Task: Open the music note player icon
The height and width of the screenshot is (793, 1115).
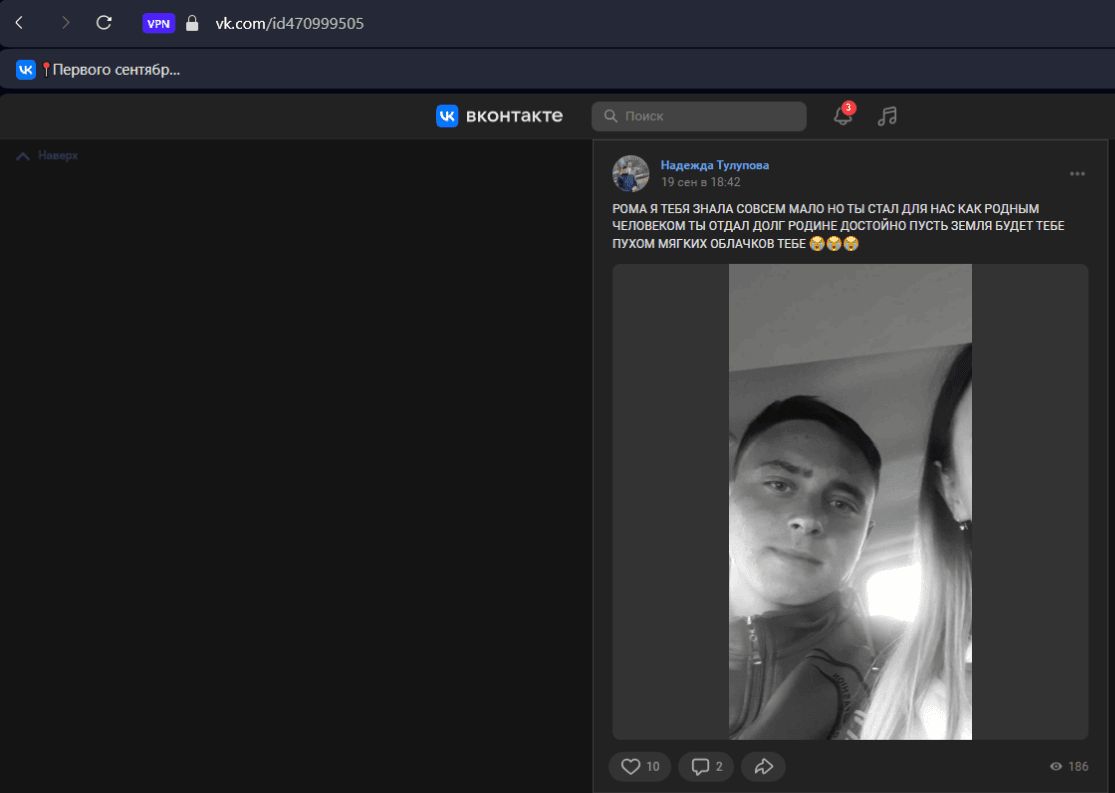Action: pyautogui.click(x=887, y=116)
